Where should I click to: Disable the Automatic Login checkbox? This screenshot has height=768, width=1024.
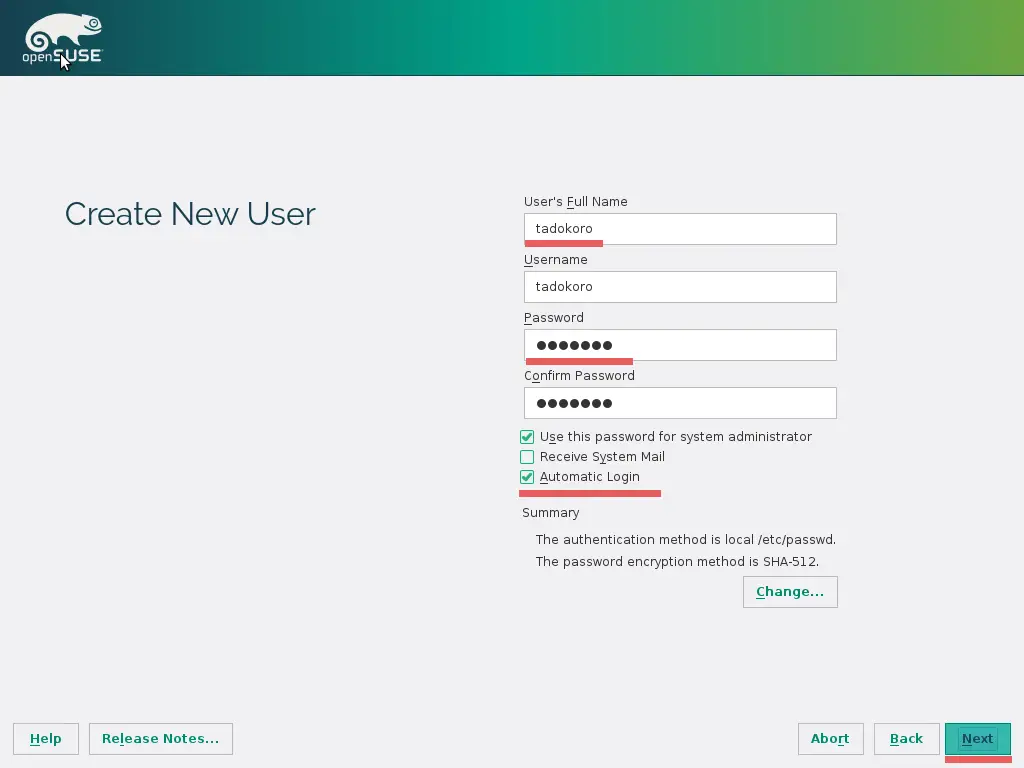coord(527,477)
